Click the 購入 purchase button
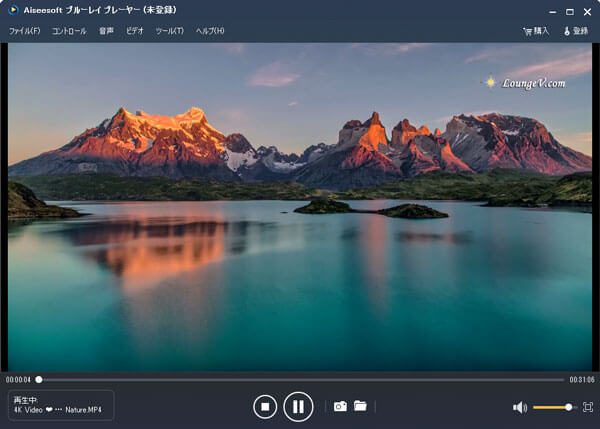600x429 pixels. pyautogui.click(x=536, y=31)
